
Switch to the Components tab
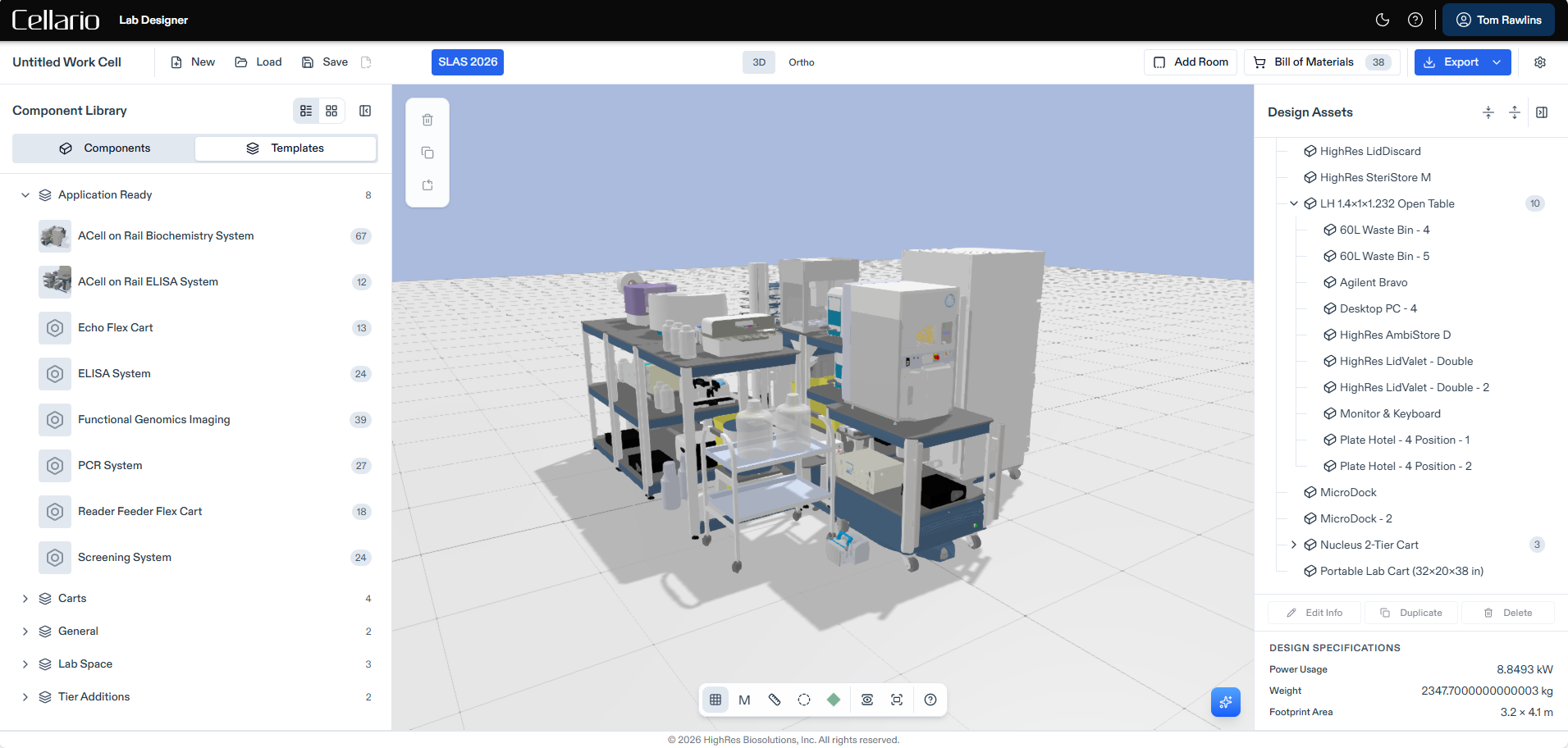[103, 148]
